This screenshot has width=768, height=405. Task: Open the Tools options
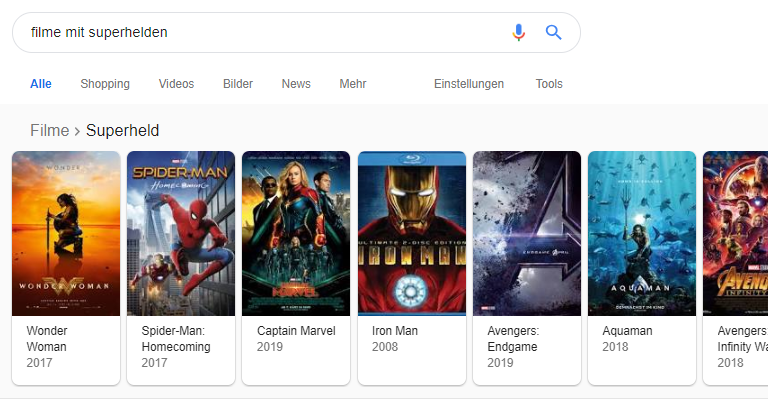[549, 84]
